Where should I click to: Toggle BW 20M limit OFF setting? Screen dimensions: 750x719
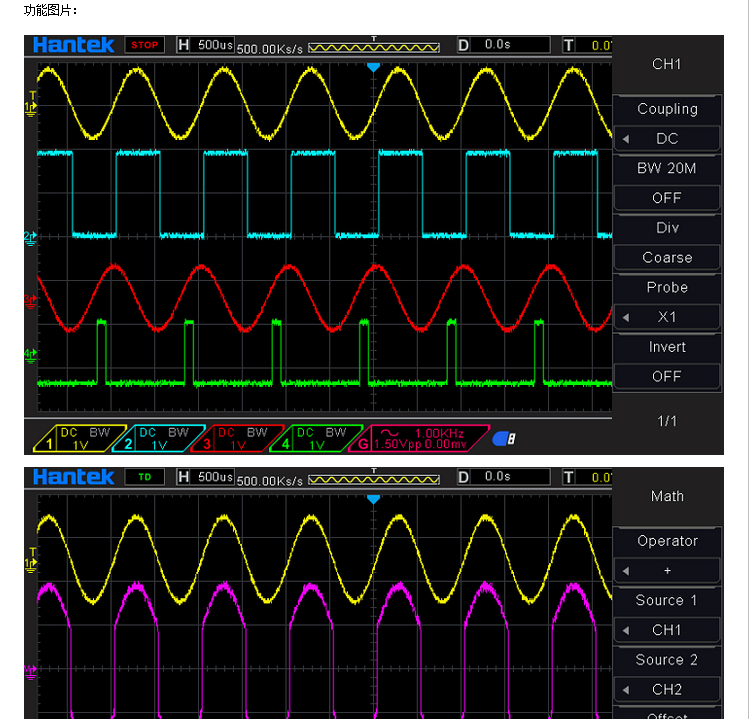(x=667, y=198)
